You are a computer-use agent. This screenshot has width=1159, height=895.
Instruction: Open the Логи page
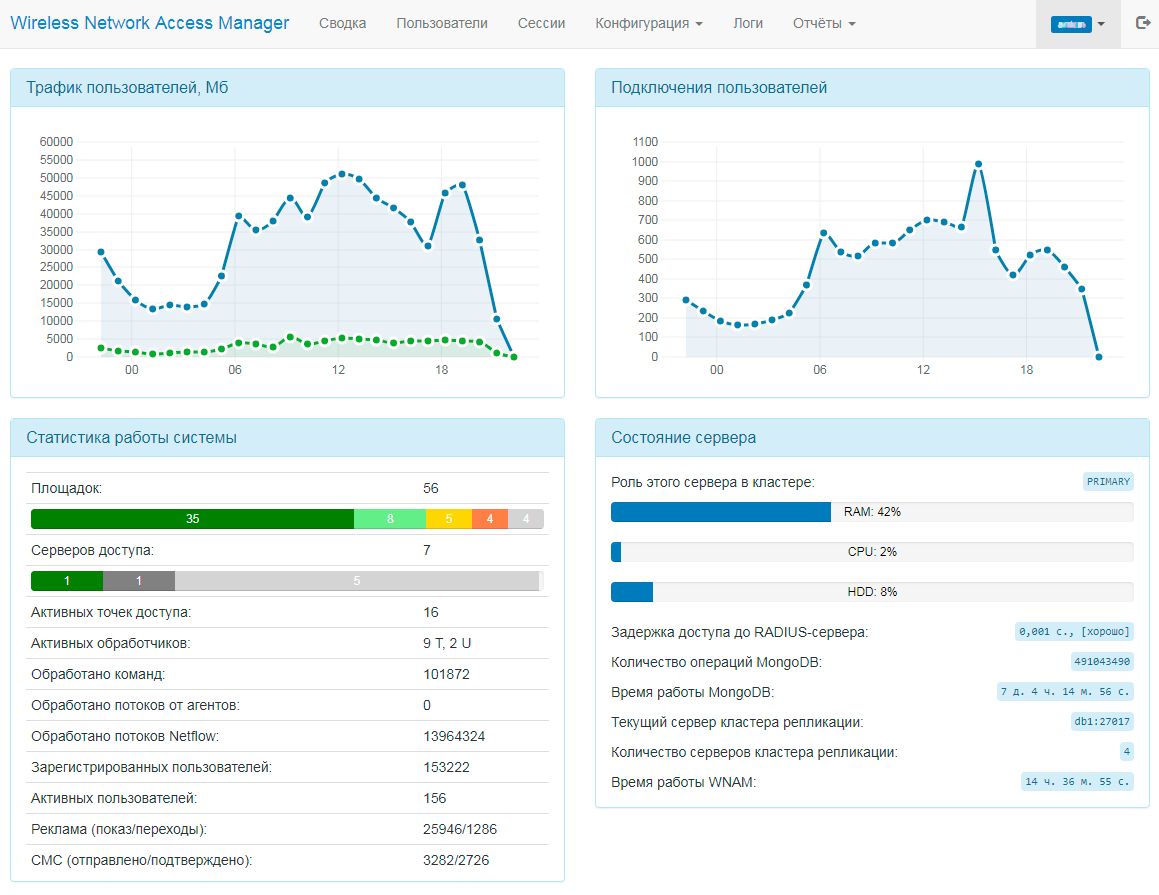[x=747, y=24]
